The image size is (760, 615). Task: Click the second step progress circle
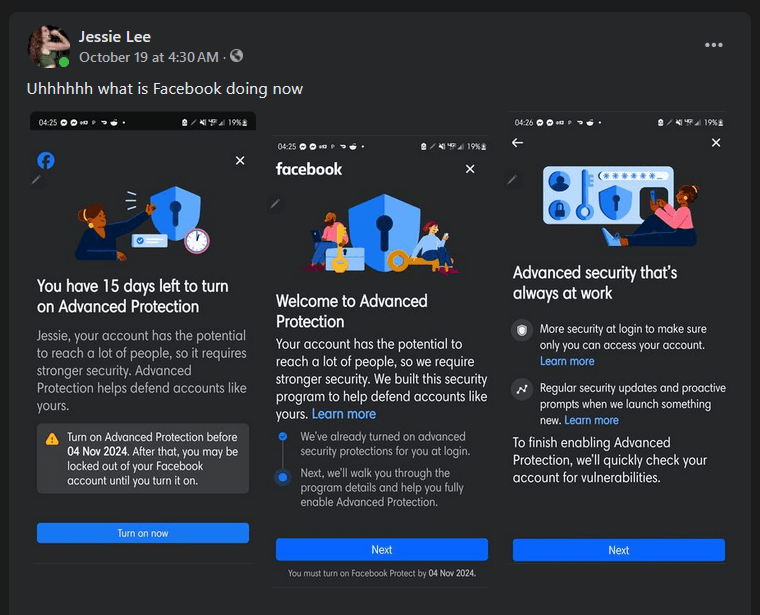[283, 477]
